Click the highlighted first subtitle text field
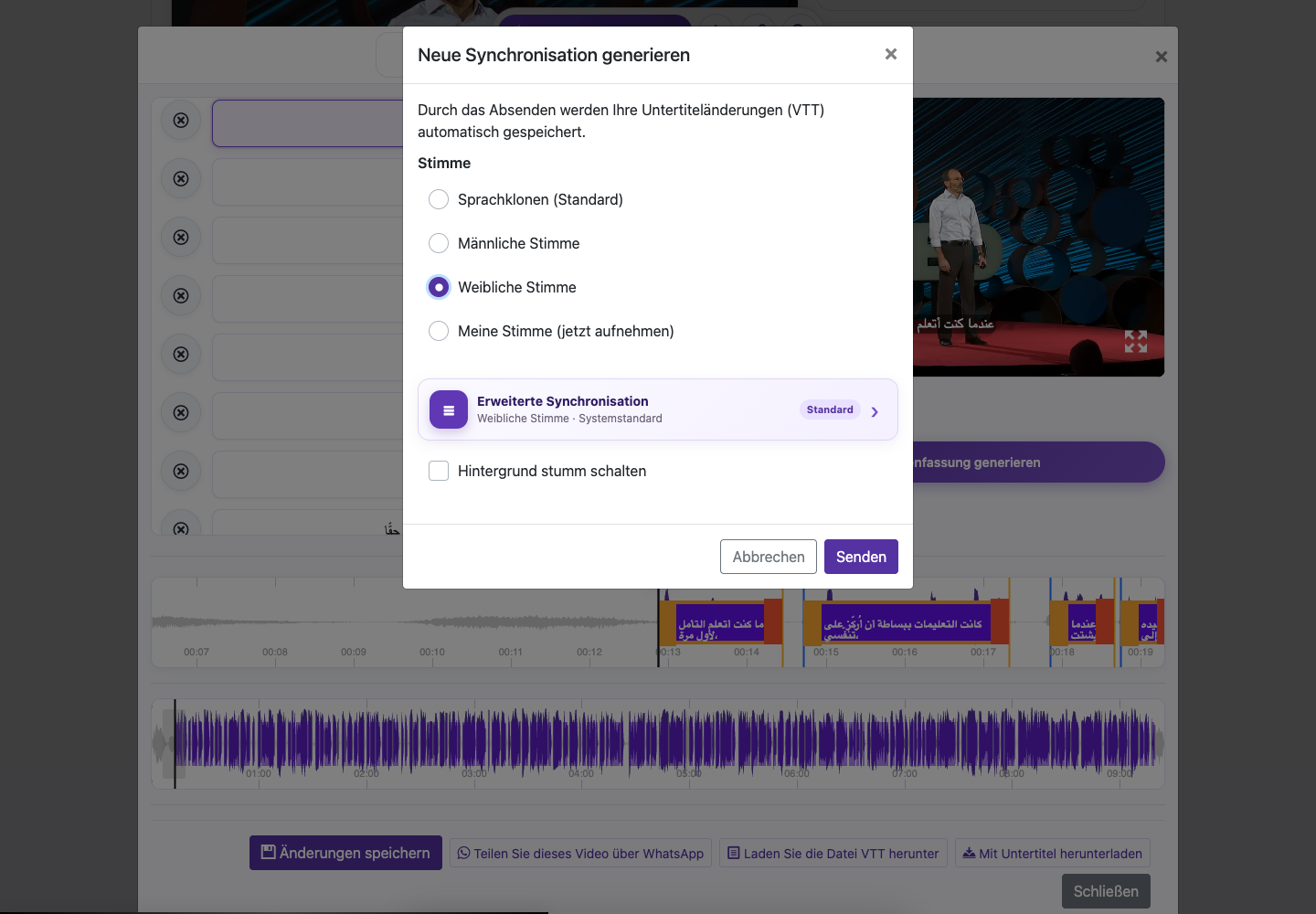This screenshot has width=1316, height=914. coord(308,123)
